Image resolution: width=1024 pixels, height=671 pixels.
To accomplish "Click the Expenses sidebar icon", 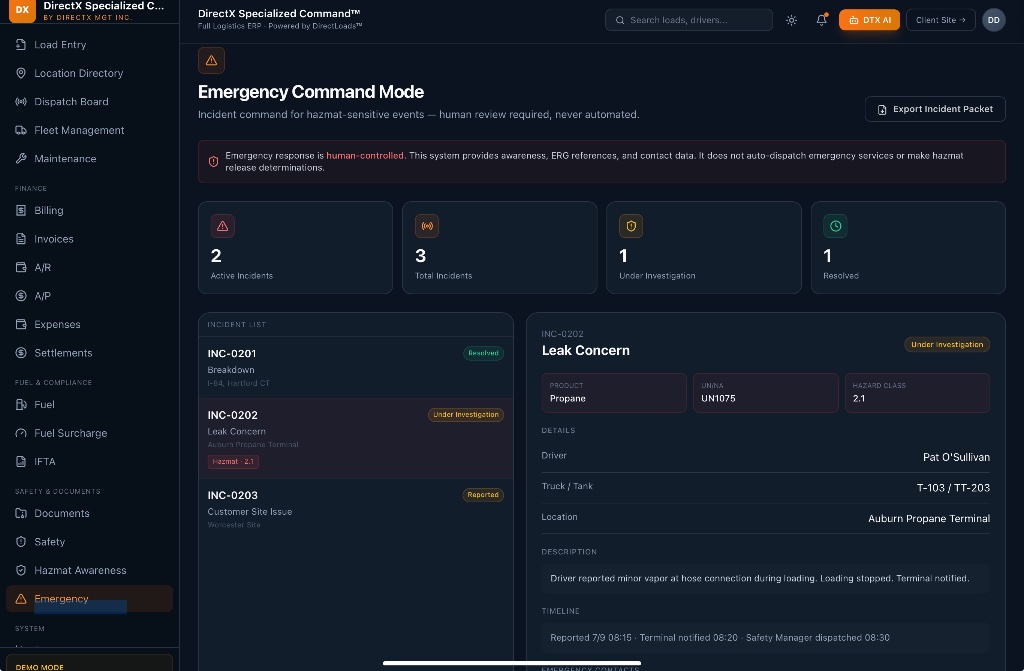I will click(x=21, y=324).
